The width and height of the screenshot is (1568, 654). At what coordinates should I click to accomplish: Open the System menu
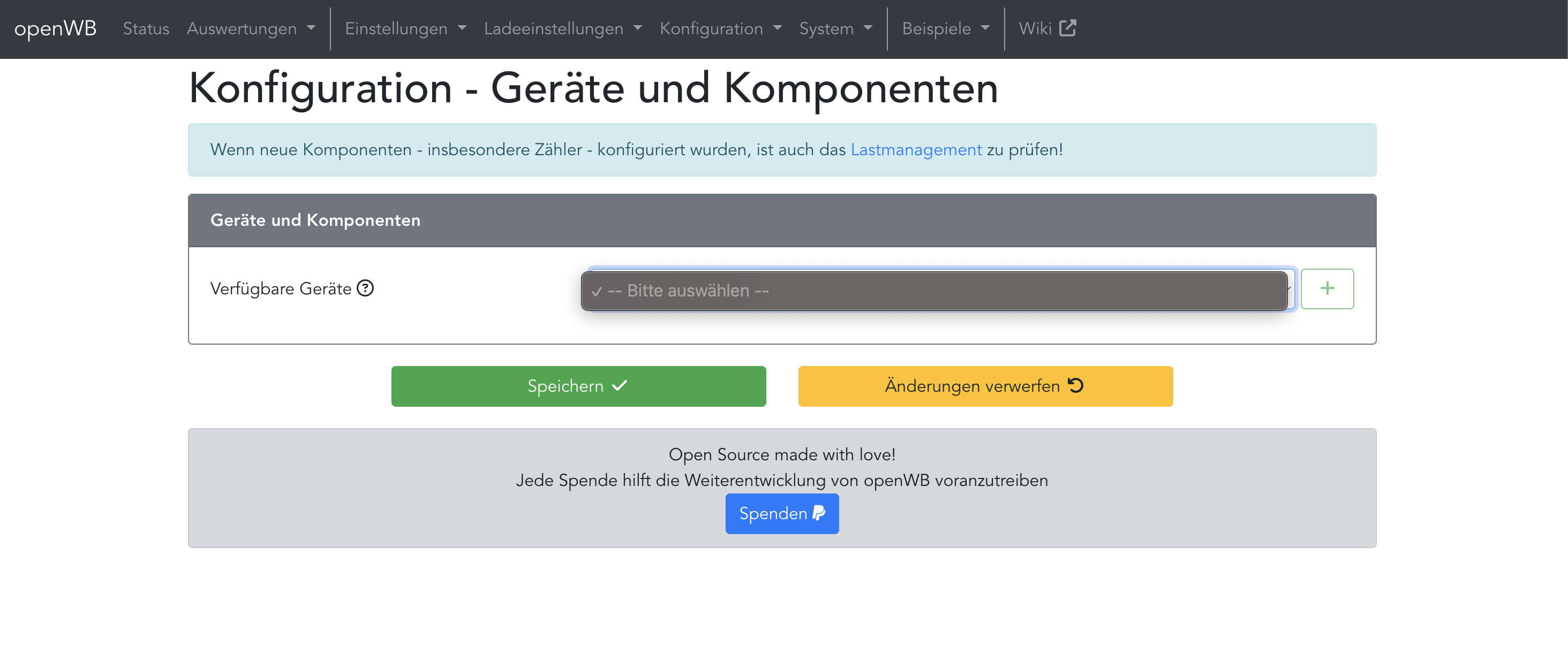coord(835,28)
